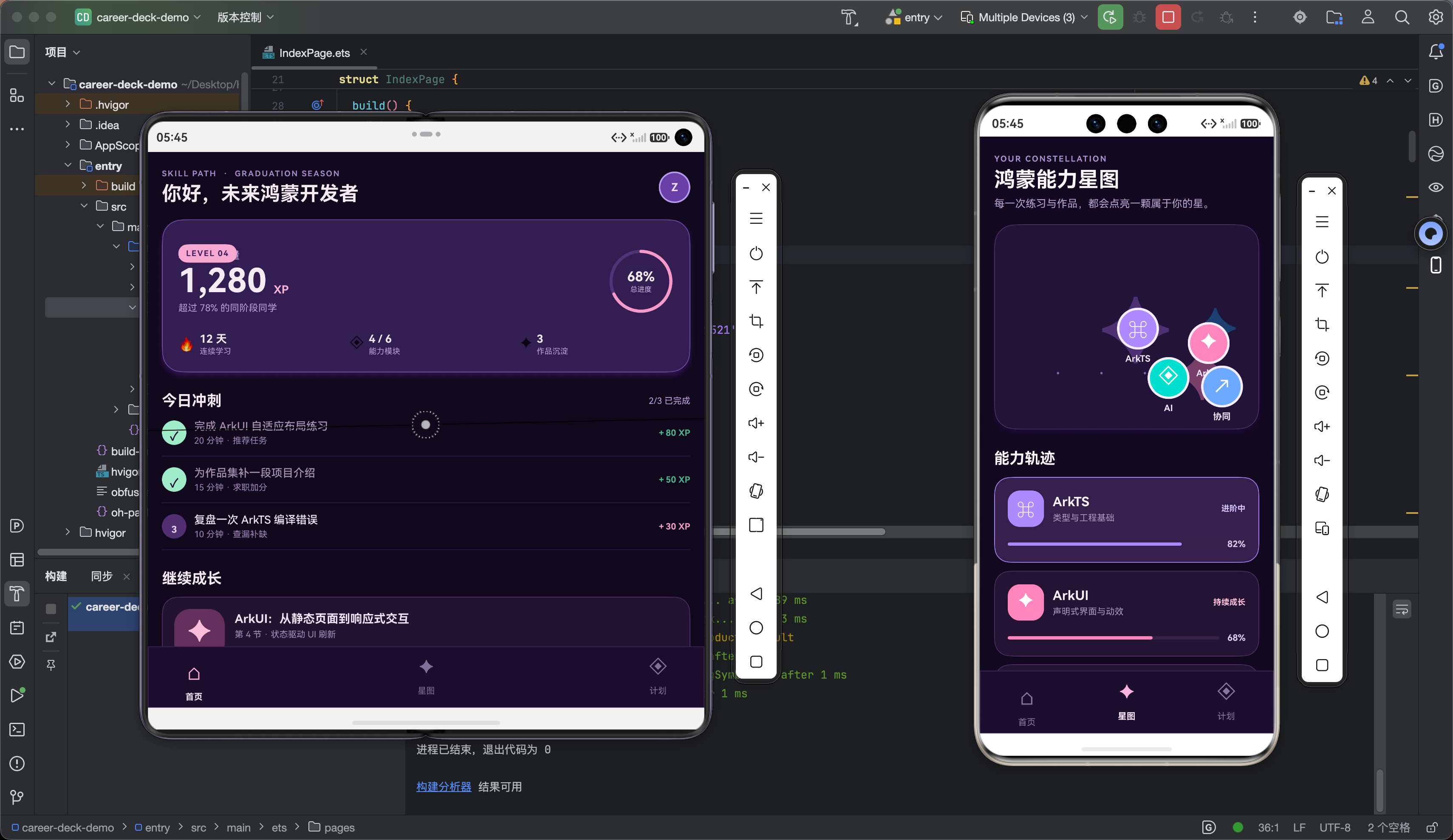The height and width of the screenshot is (840, 1453).
Task: Toggle the numbered 复盘一次 ArkTS 编译错误 task circle
Action: click(174, 527)
